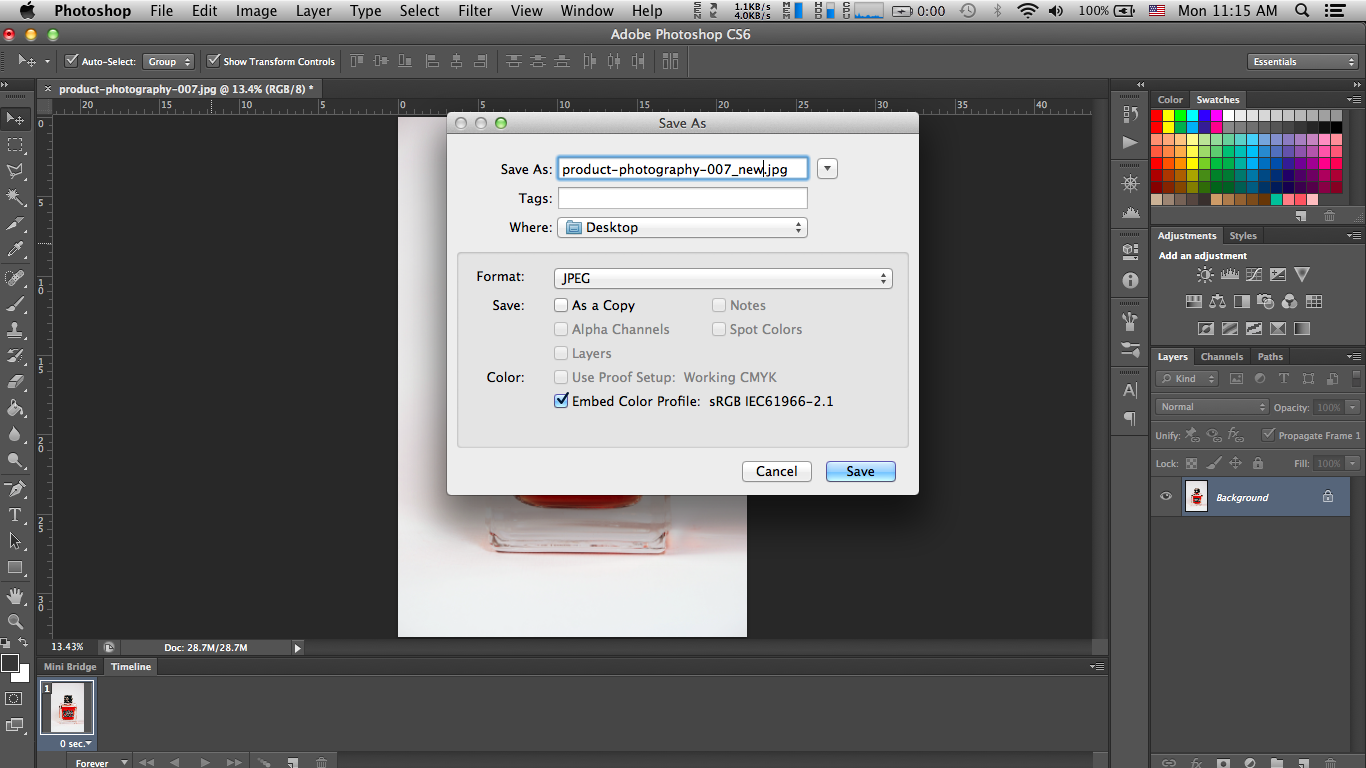1366x768 pixels.
Task: Select the Eraser tool
Action: [15, 382]
